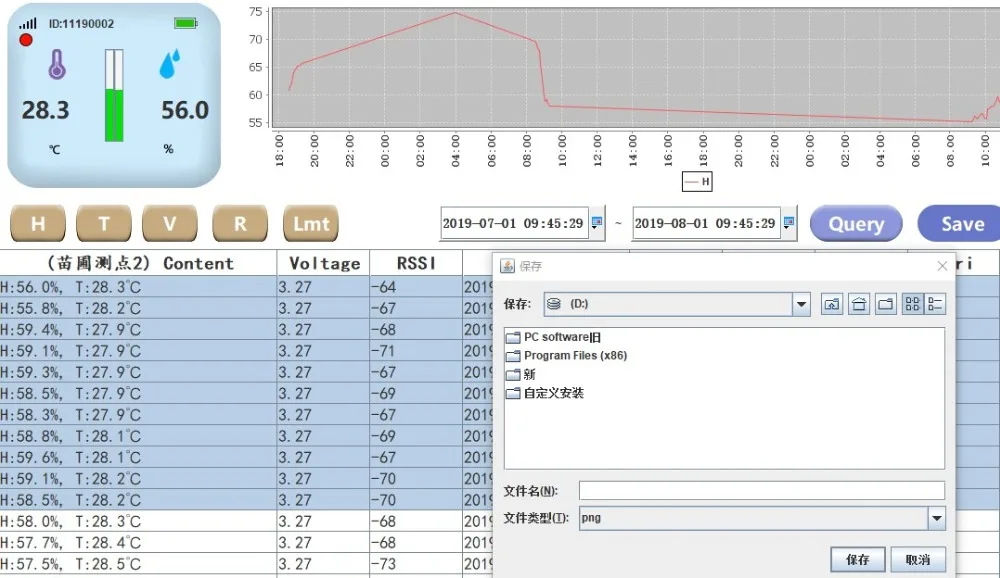Viewport: 1000px width, 578px height.
Task: Show the R RSSI chart
Action: click(x=240, y=223)
